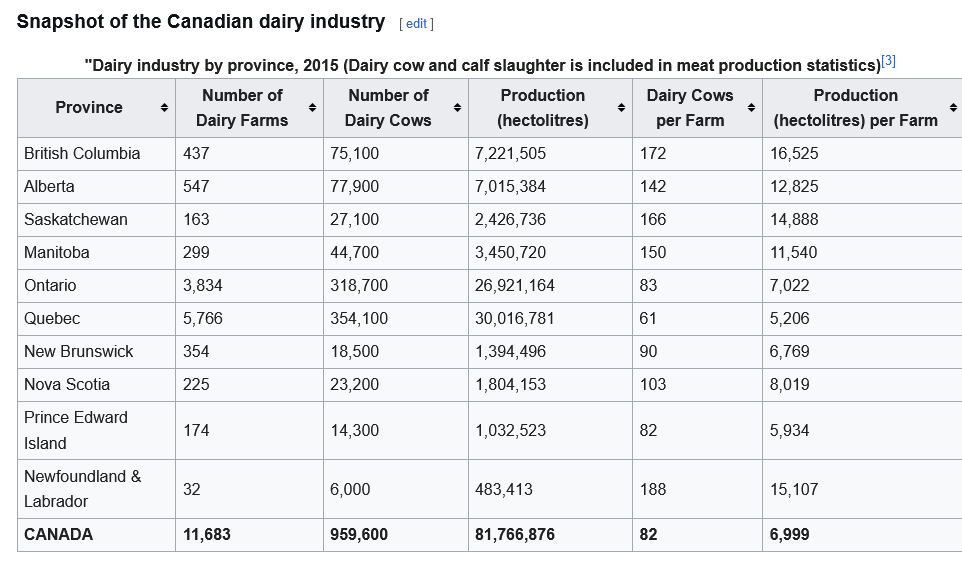Click Saskatchewan's dairy cows value 27,100
Viewport: 962px width, 567px height.
tap(354, 219)
